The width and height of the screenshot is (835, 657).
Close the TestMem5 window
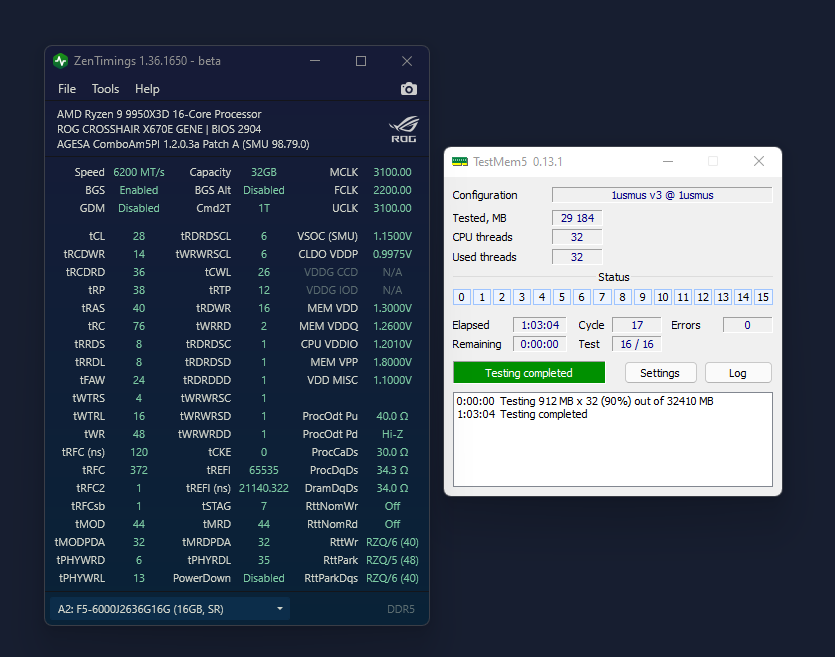click(x=759, y=161)
